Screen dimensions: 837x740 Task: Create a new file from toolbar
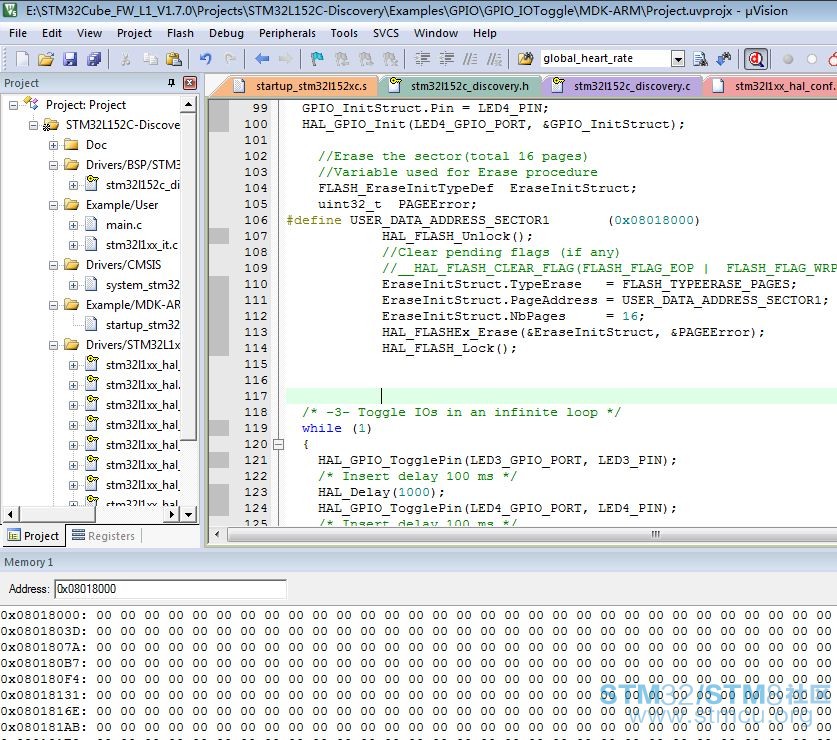tap(22, 59)
